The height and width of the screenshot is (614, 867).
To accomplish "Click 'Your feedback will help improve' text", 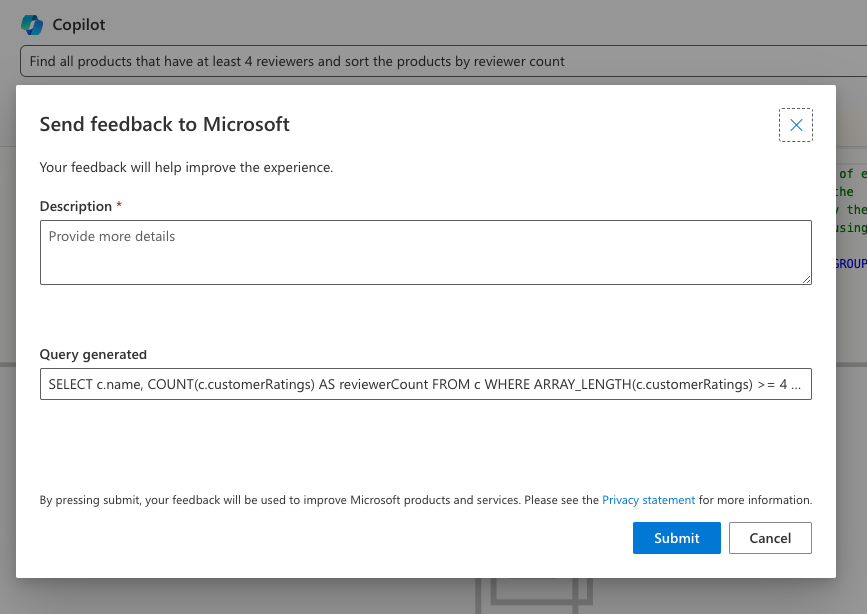I will tap(186, 167).
